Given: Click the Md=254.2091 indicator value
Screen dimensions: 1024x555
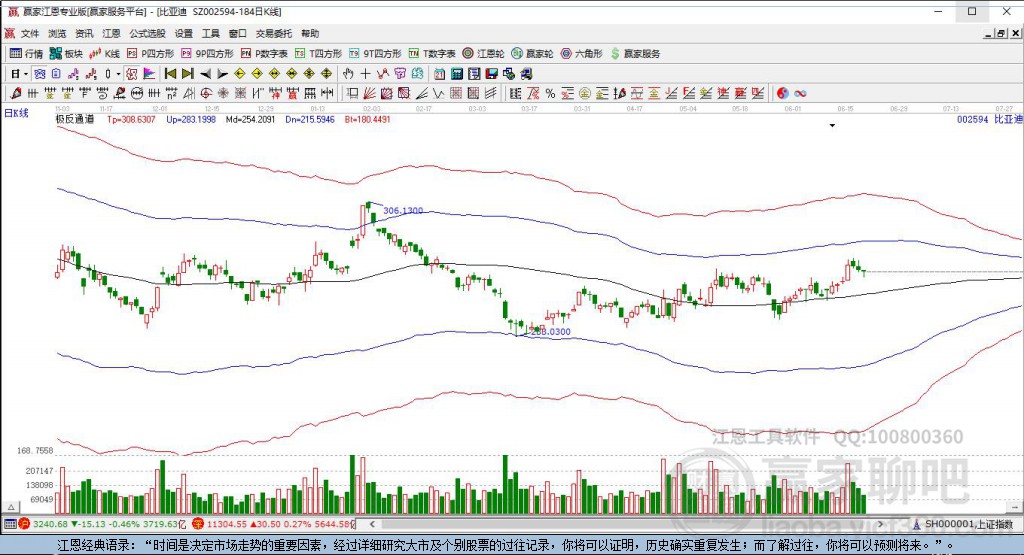Looking at the screenshot, I should 250,119.
